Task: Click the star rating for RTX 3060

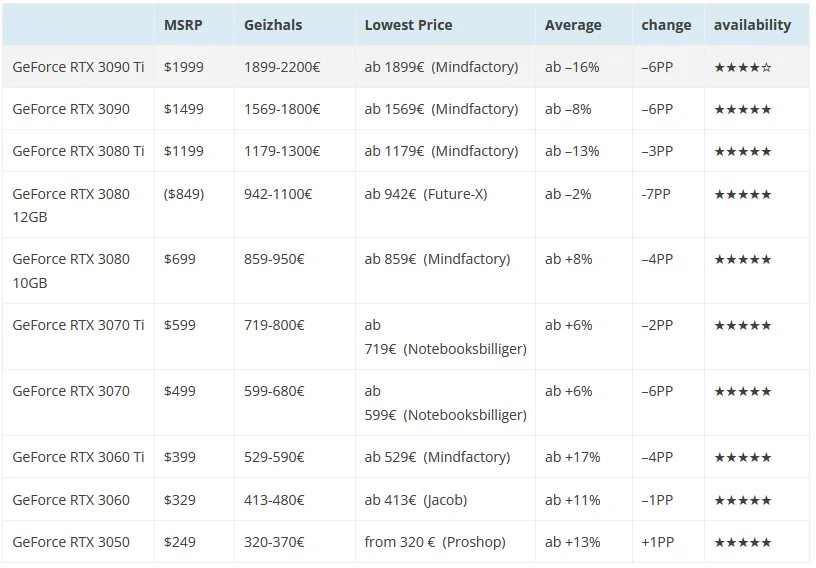Action: click(743, 500)
